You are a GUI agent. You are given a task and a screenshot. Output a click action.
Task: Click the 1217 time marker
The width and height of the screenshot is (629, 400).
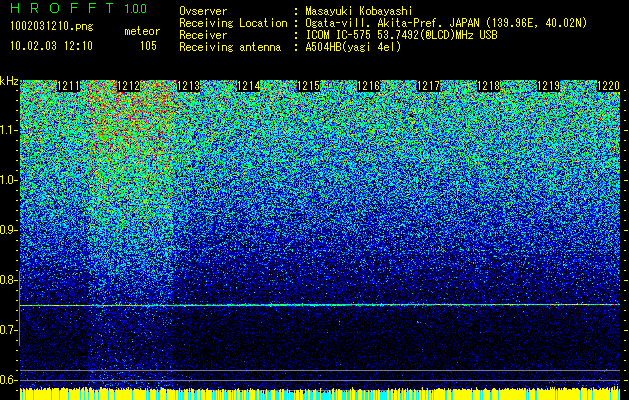(x=428, y=86)
